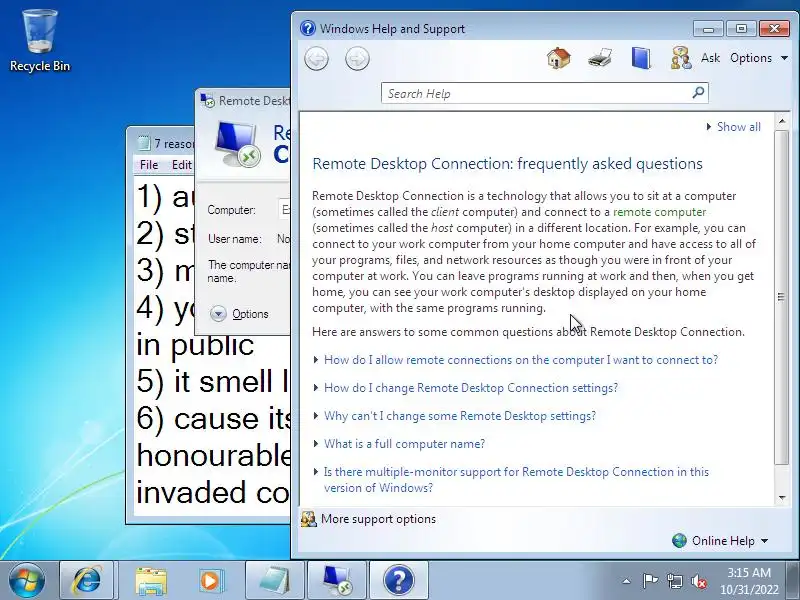
Task: Go to Help and Support home
Action: point(559,58)
